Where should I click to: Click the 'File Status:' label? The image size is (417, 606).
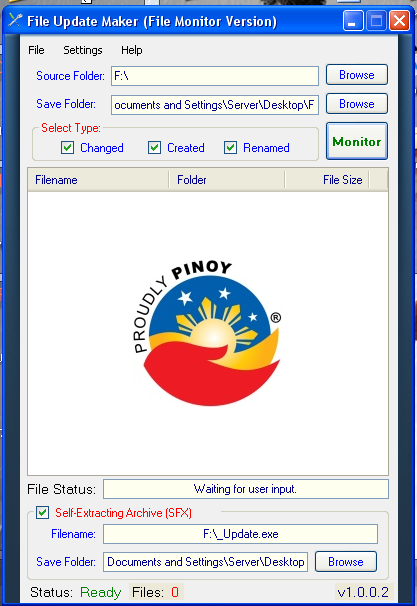pyautogui.click(x=61, y=489)
